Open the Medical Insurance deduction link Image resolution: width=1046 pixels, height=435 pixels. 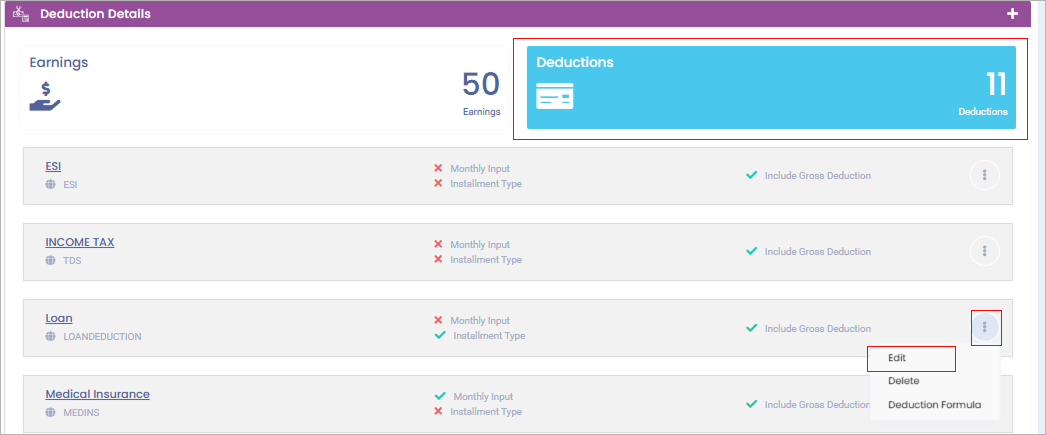(x=97, y=394)
